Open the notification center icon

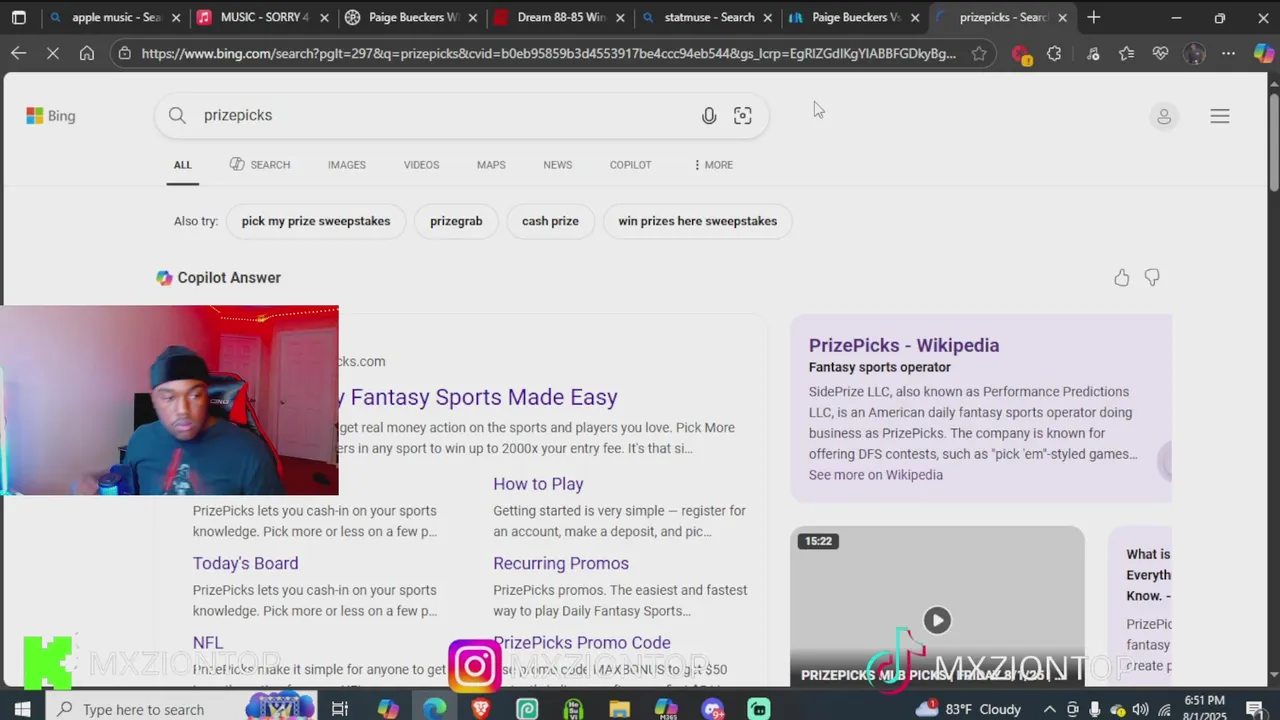(x=1255, y=709)
